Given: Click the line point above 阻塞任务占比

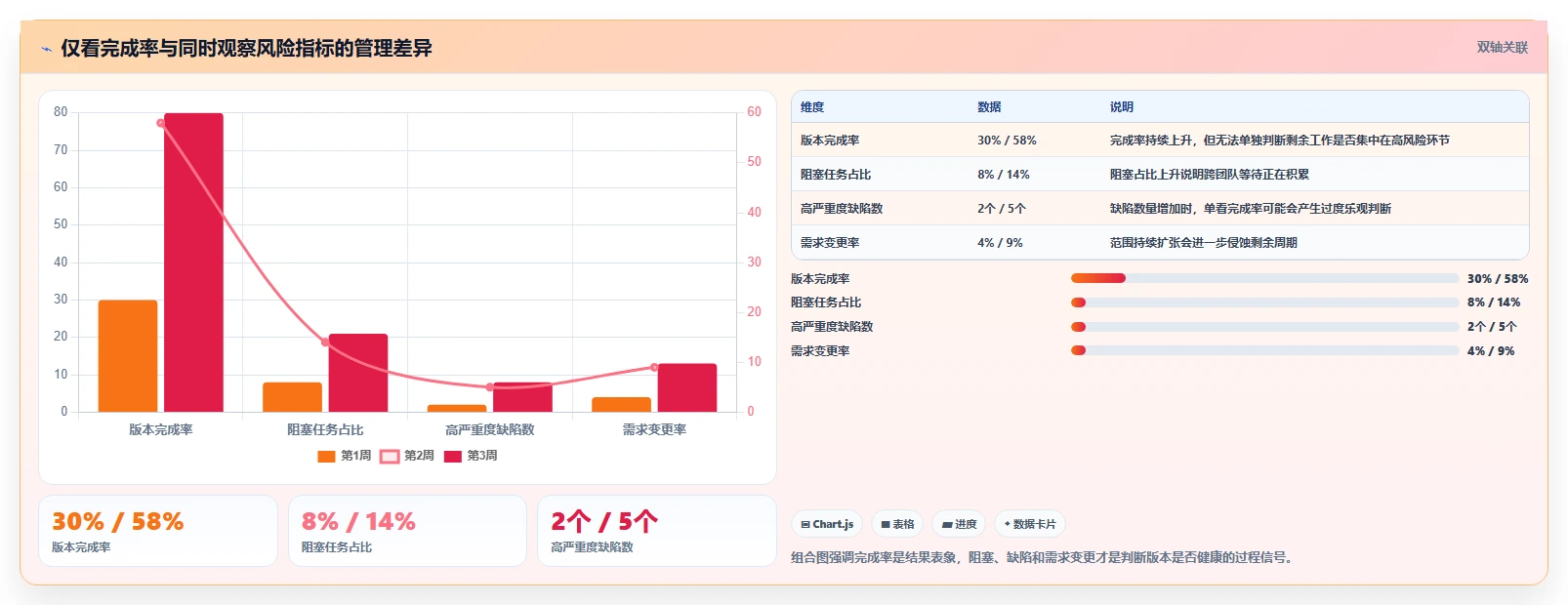Looking at the screenshot, I should pos(325,343).
